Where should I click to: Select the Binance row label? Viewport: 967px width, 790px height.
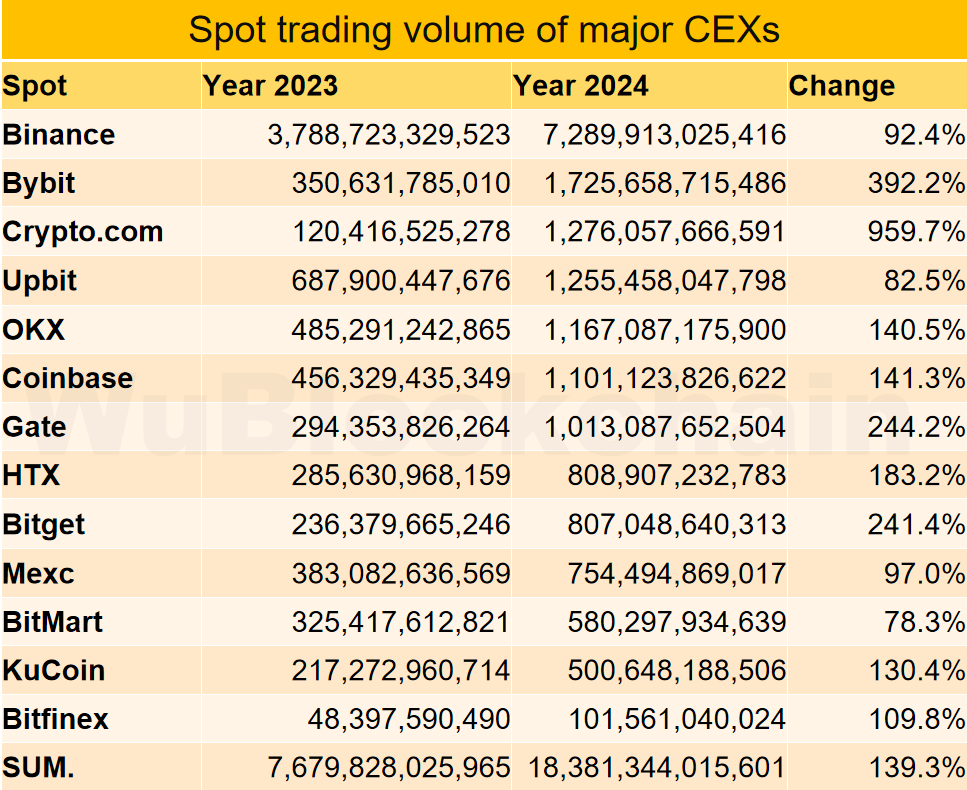[59, 135]
